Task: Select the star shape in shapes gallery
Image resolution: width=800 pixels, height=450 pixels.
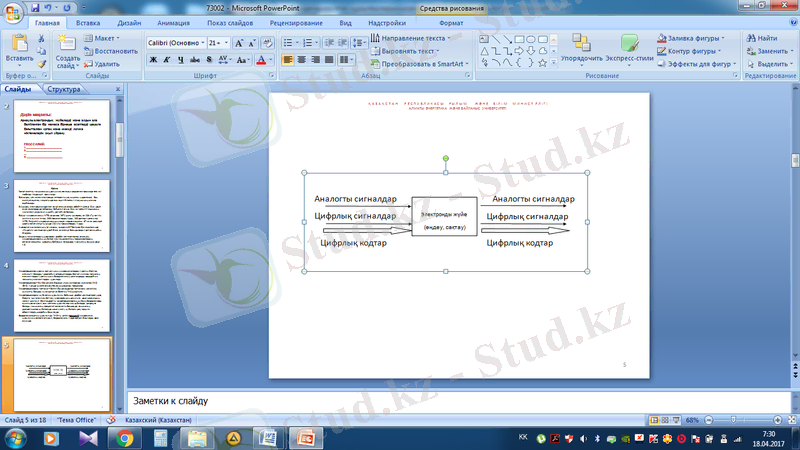Action: pyautogui.click(x=540, y=62)
